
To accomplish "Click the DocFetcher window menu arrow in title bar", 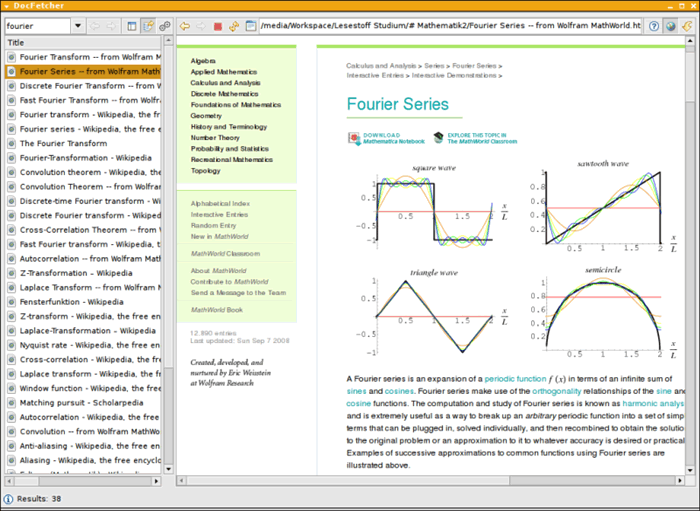I will click(x=9, y=6).
